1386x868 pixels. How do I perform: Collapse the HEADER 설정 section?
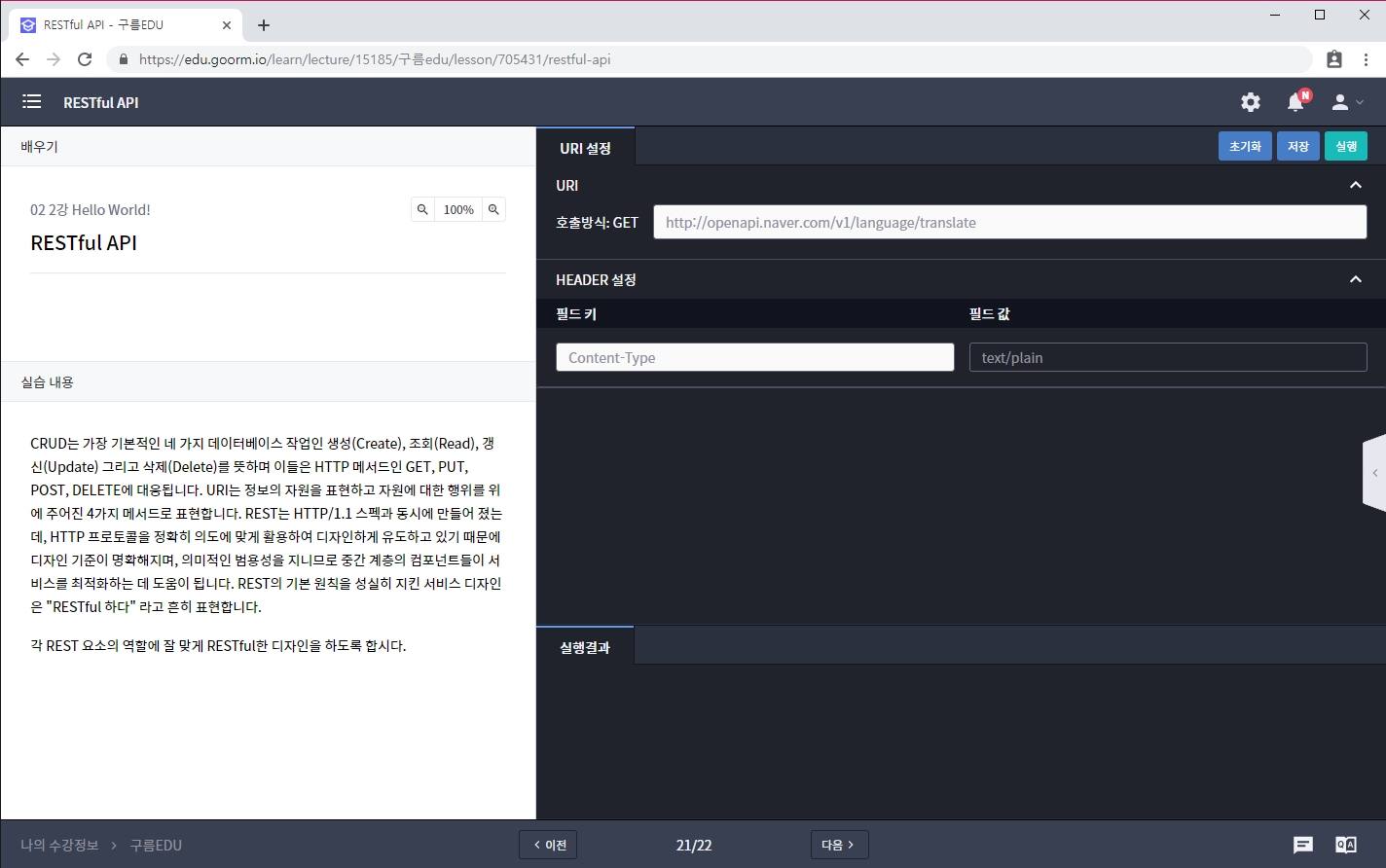(x=1355, y=279)
